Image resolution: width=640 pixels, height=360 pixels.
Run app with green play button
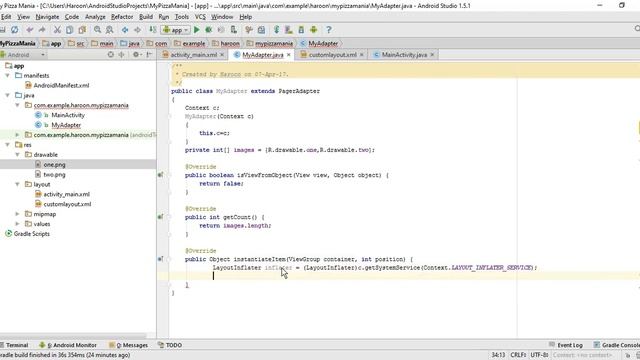pos(197,30)
